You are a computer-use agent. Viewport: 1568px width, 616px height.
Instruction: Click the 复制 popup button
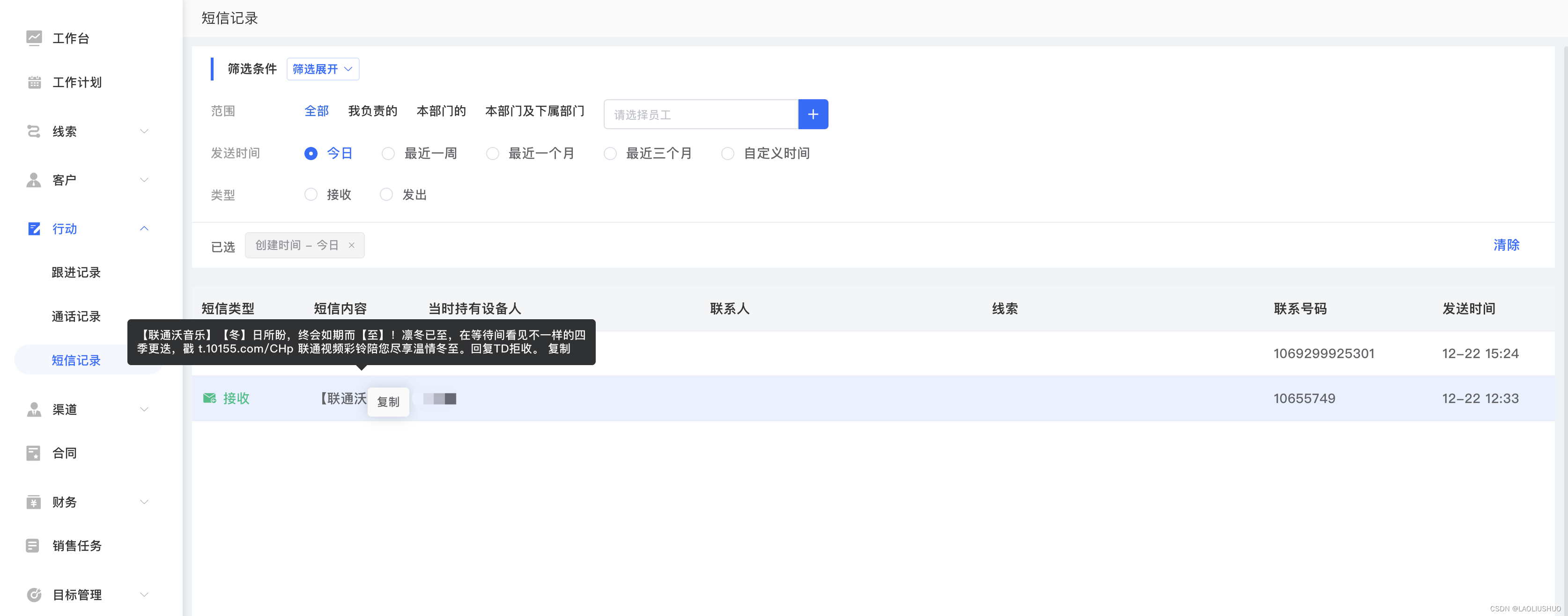[x=388, y=402]
